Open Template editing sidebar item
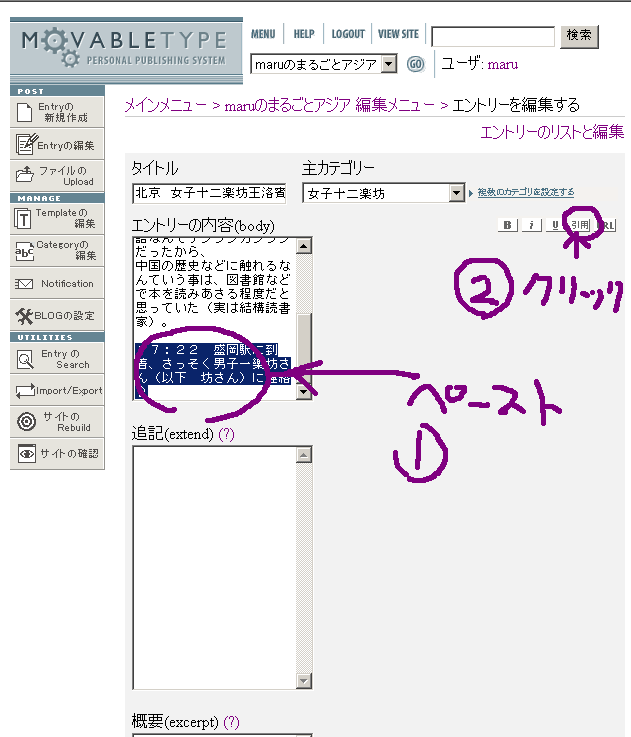The height and width of the screenshot is (737, 631). coord(57,218)
